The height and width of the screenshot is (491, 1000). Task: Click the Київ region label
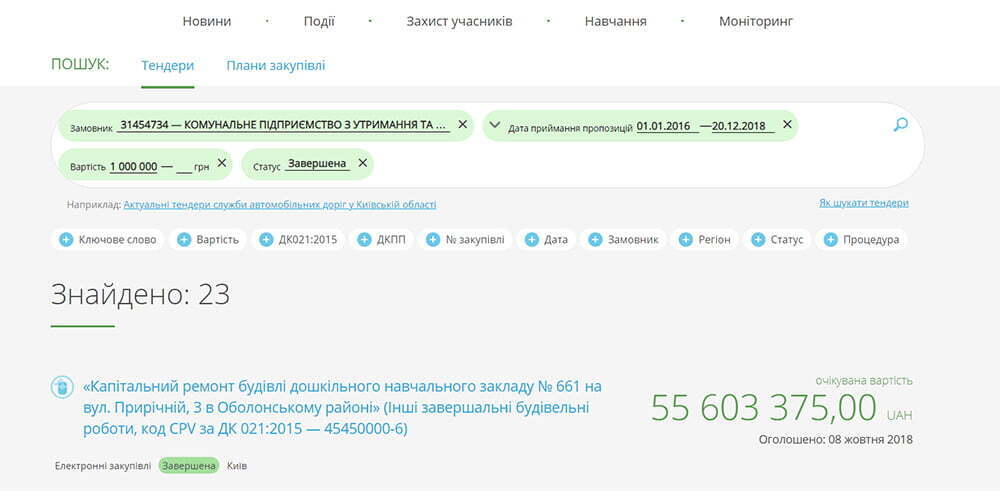tap(237, 466)
